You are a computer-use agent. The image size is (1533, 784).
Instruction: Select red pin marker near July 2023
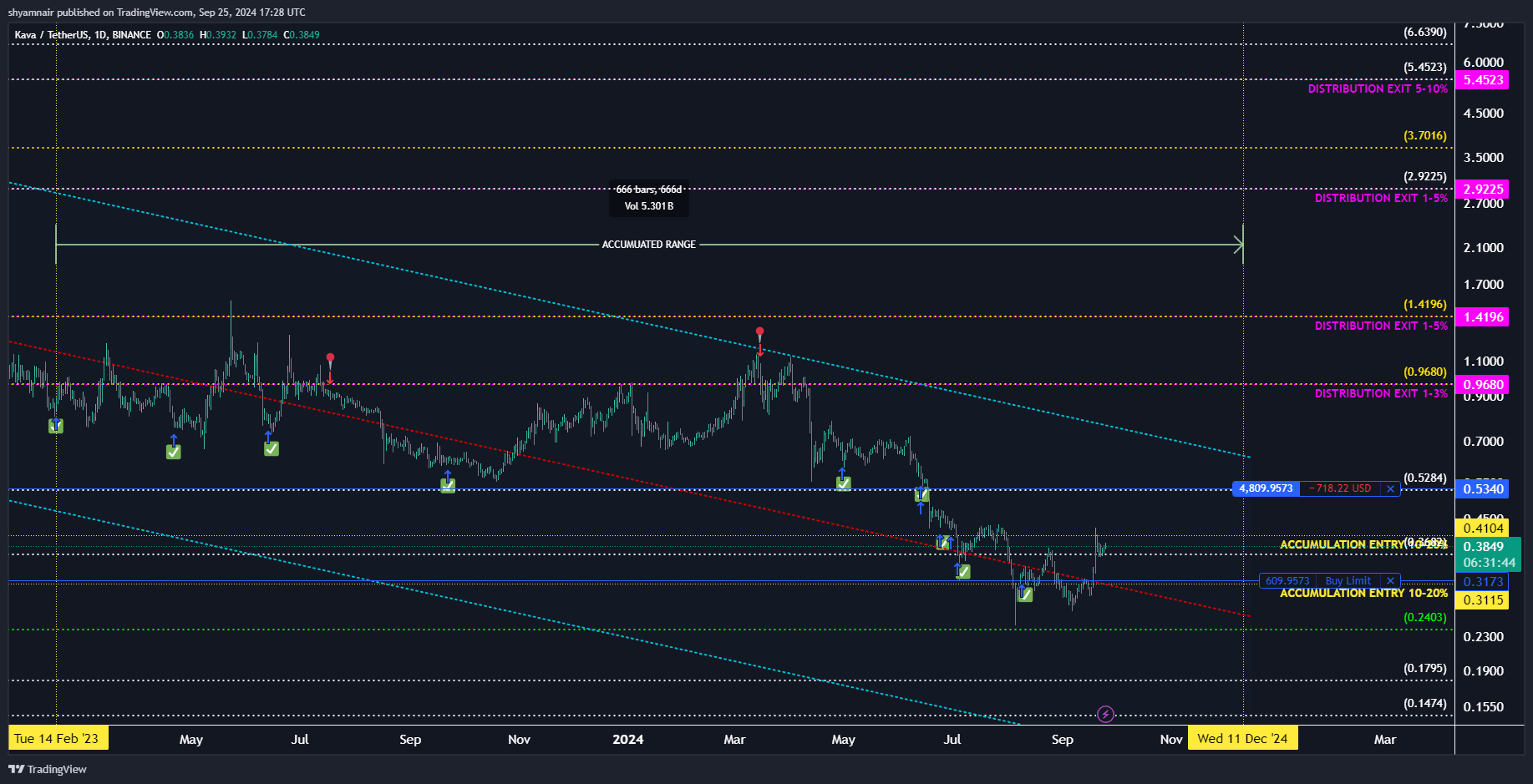pyautogui.click(x=330, y=358)
